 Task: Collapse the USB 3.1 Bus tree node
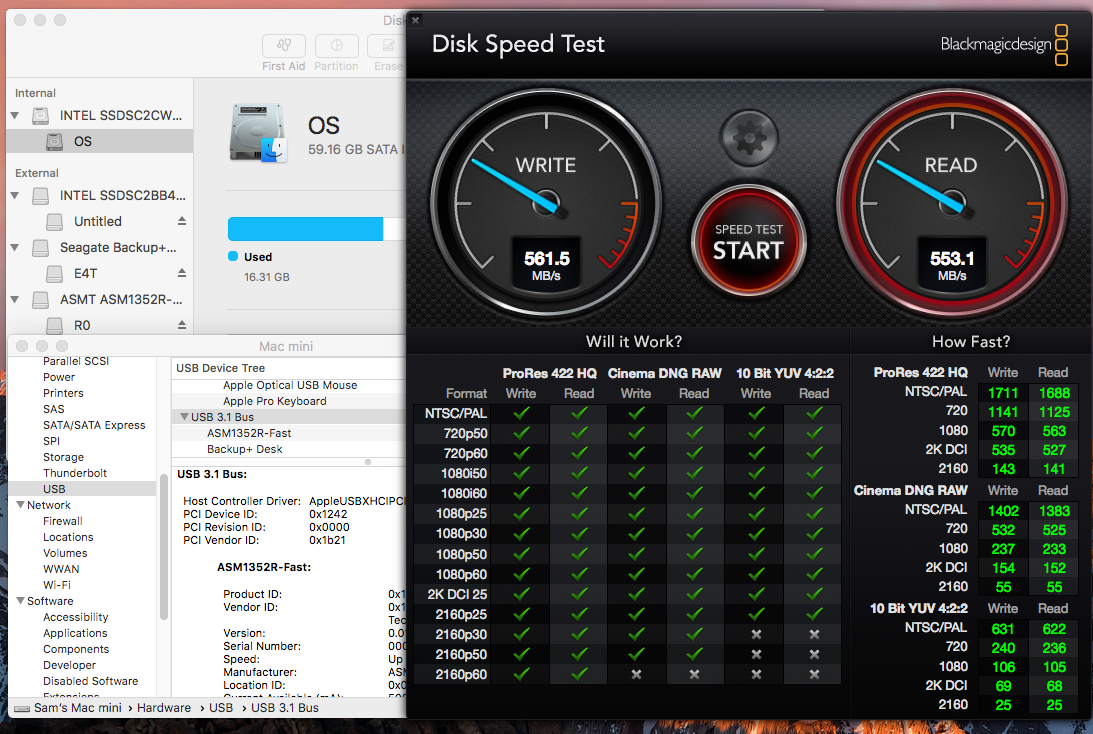coord(184,417)
